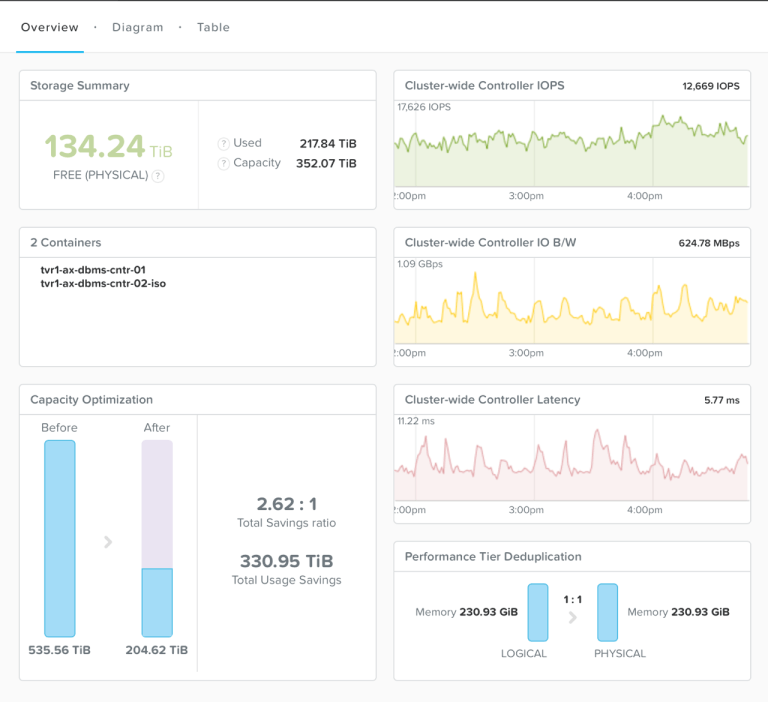The image size is (768, 702).
Task: Click the 17,626 IOPS peak label
Action: click(x=424, y=107)
